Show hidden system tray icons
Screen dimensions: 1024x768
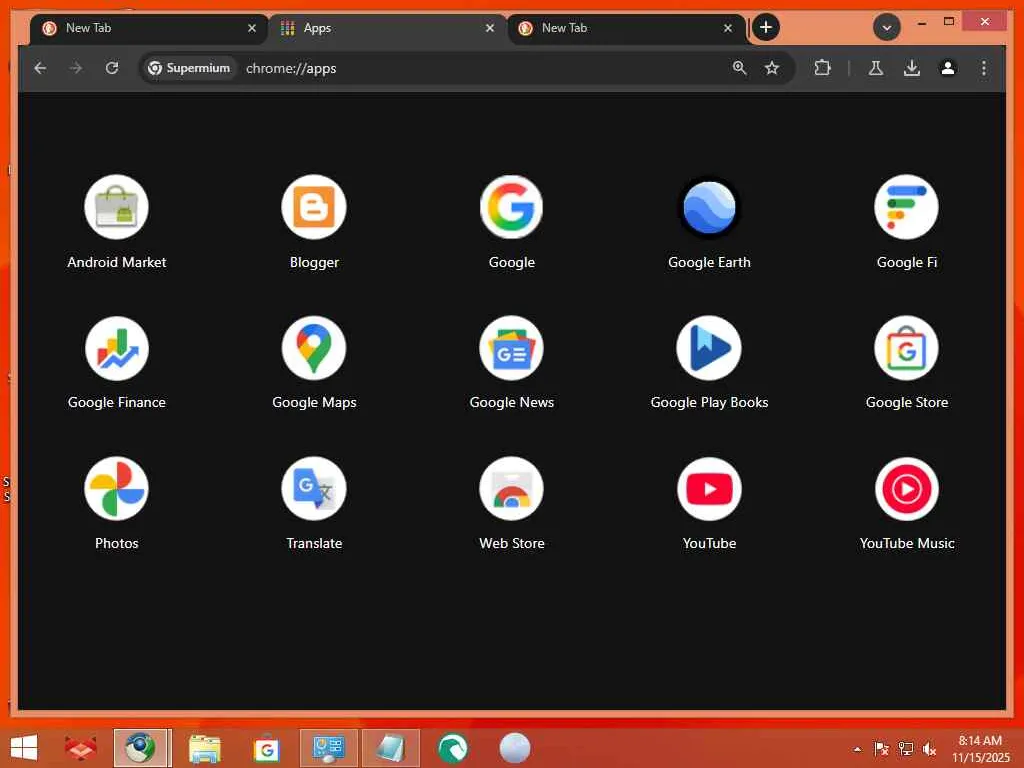(x=857, y=749)
